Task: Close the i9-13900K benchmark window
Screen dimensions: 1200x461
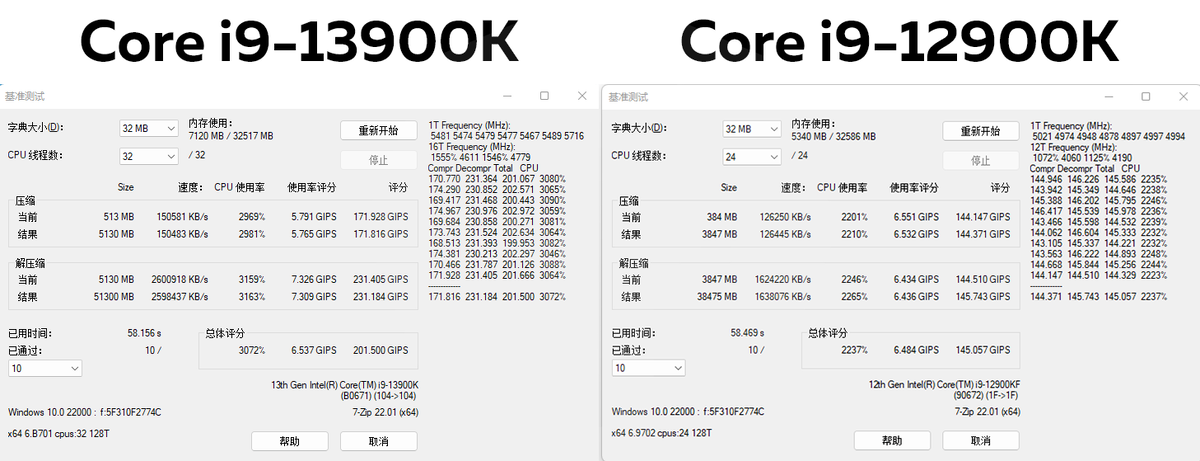Action: [x=582, y=96]
